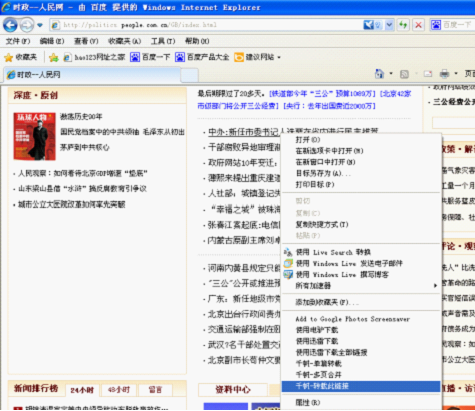Screen dimensions: 475x411
Task: Choose 使用迅雷下载全部链接 in context menu
Action: tap(361, 352)
